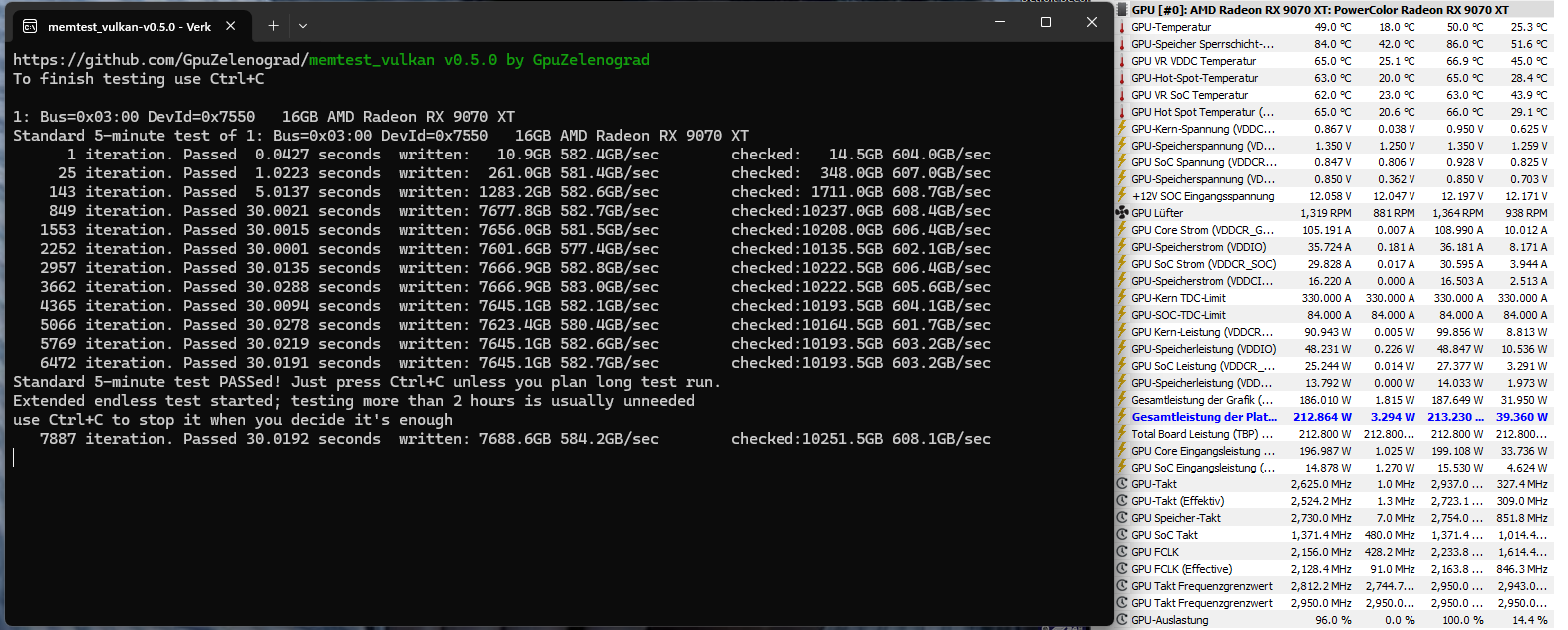The width and height of the screenshot is (1568, 630).
Task: Click bolt icon beside GPU SoC Strom
Action: [1122, 264]
